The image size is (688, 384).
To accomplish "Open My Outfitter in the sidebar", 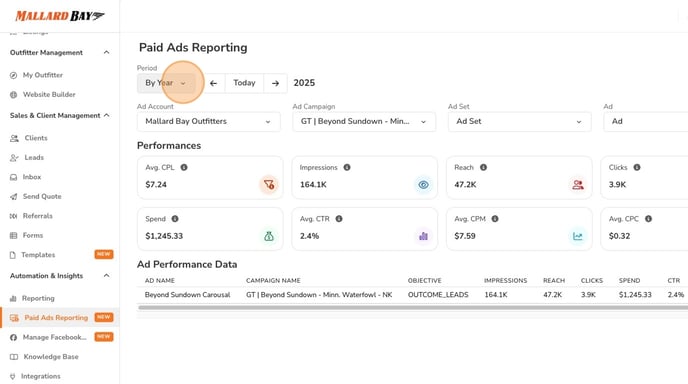I will pyautogui.click(x=43, y=75).
